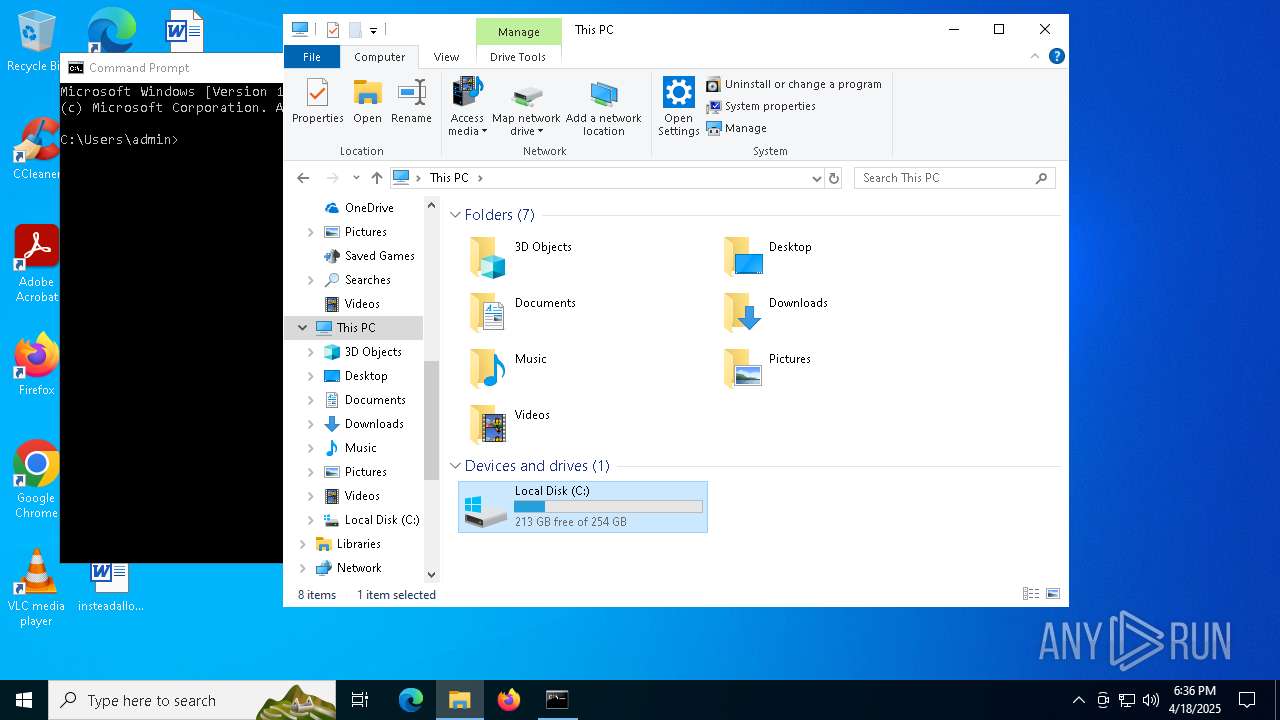This screenshot has width=1280, height=720.
Task: Refresh the This PC view
Action: 835,178
